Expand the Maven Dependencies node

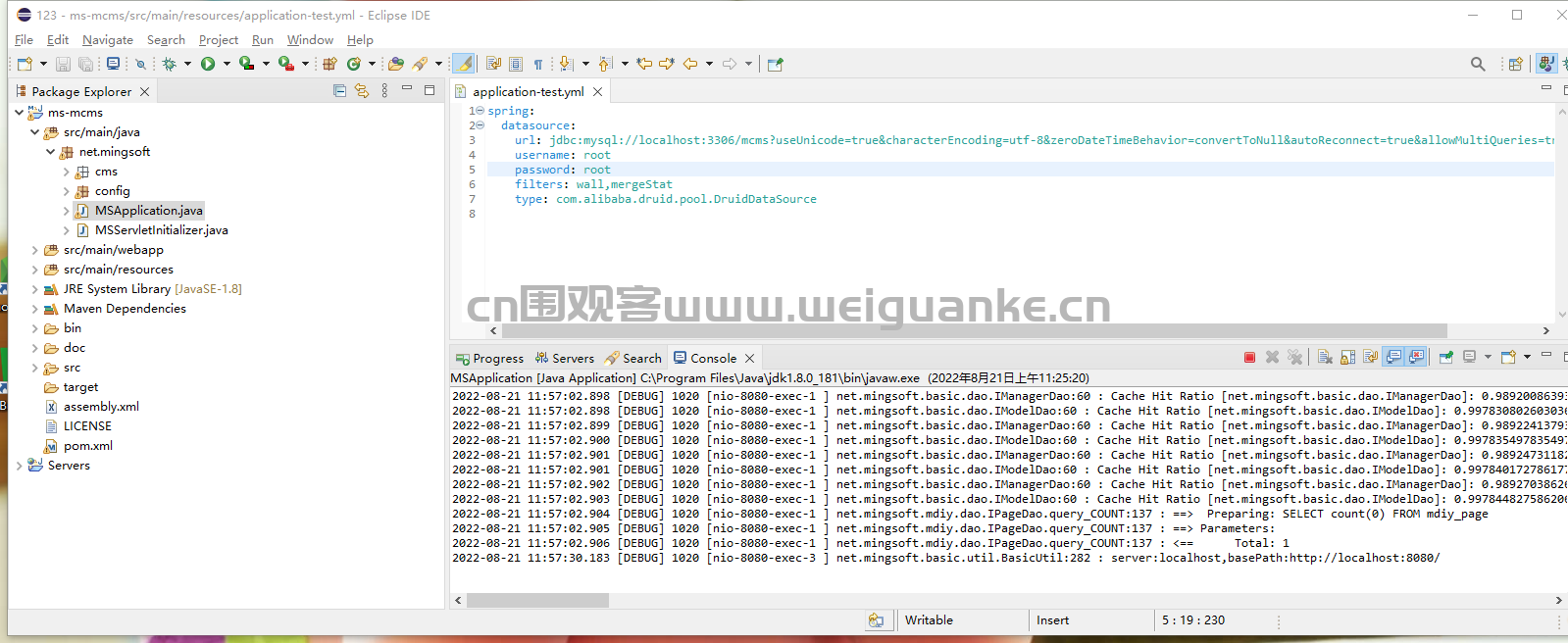coord(35,309)
